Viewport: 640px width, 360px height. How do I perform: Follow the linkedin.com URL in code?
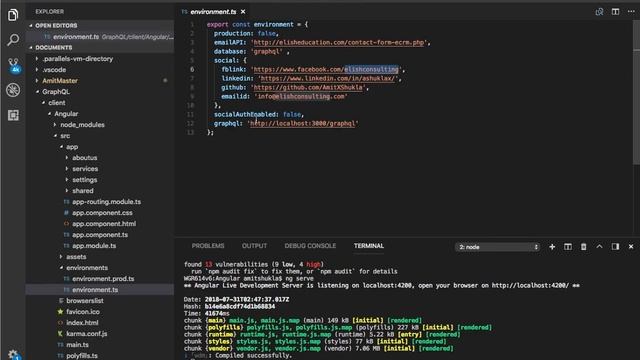point(328,79)
